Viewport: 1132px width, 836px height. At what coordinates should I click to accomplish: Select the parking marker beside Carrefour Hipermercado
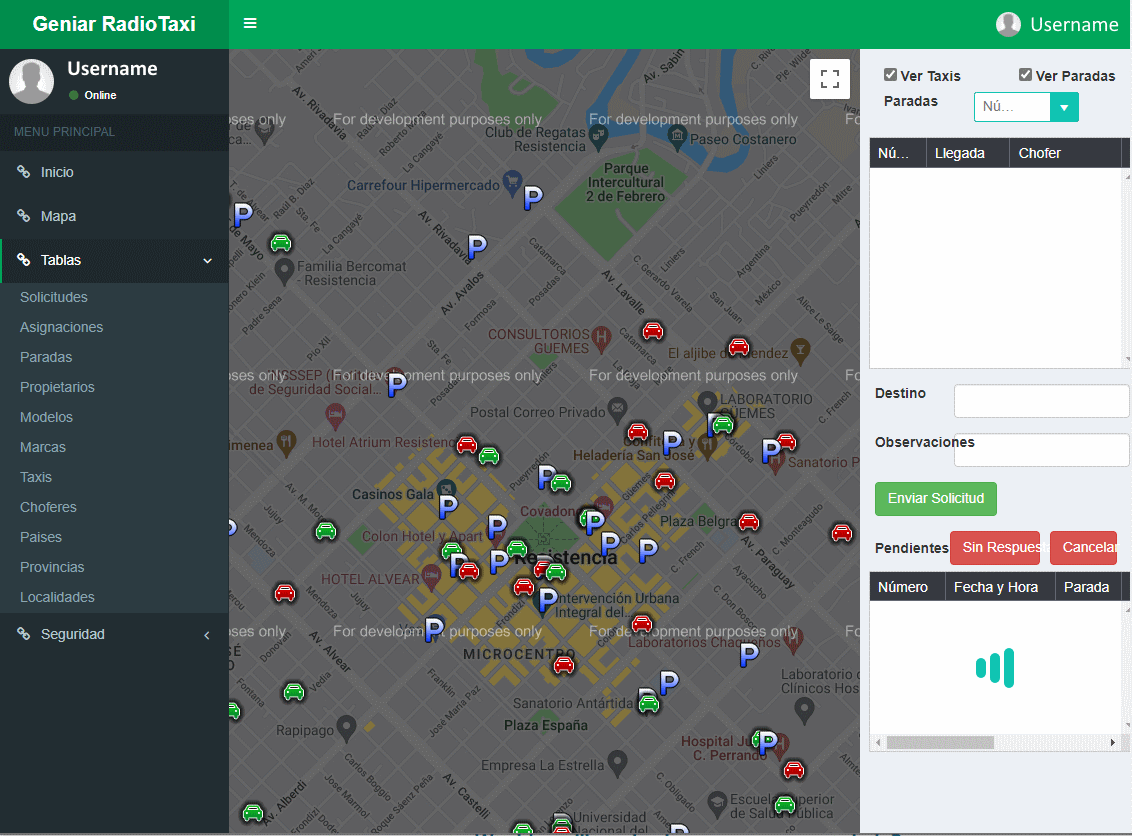pyautogui.click(x=533, y=197)
